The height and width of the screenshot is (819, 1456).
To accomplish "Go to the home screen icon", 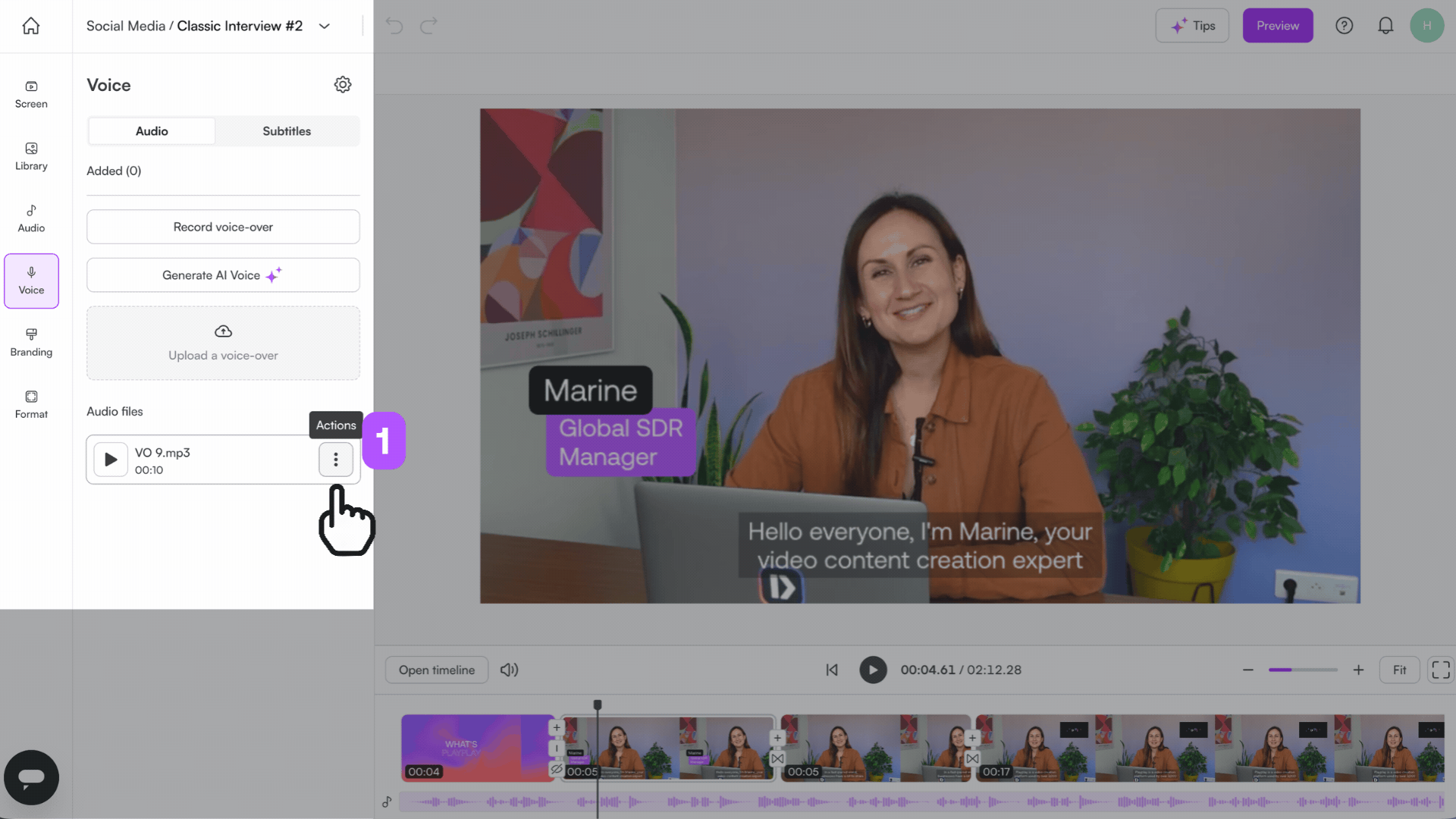I will coord(31,26).
